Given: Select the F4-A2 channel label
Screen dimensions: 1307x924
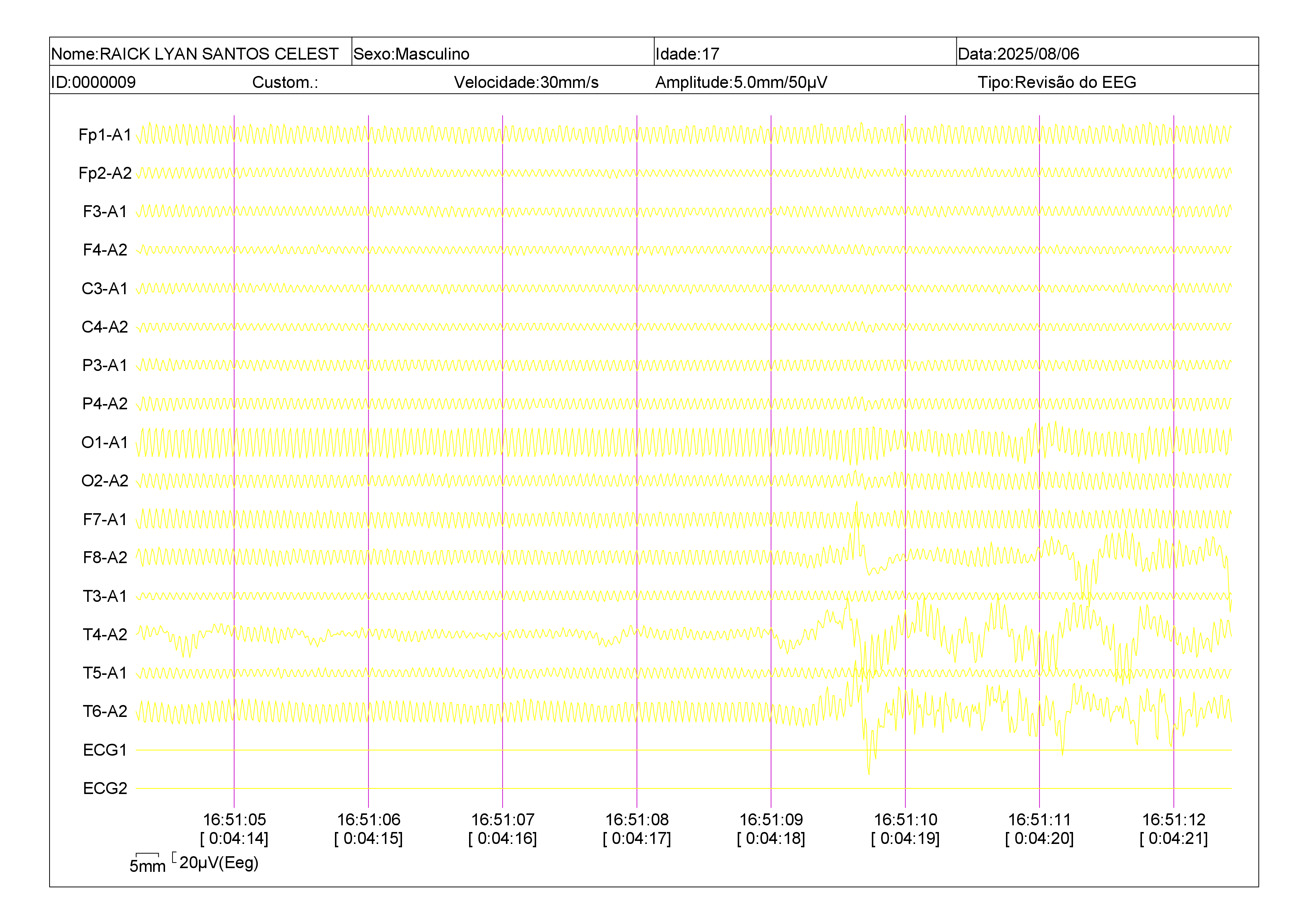Looking at the screenshot, I should tap(105, 250).
